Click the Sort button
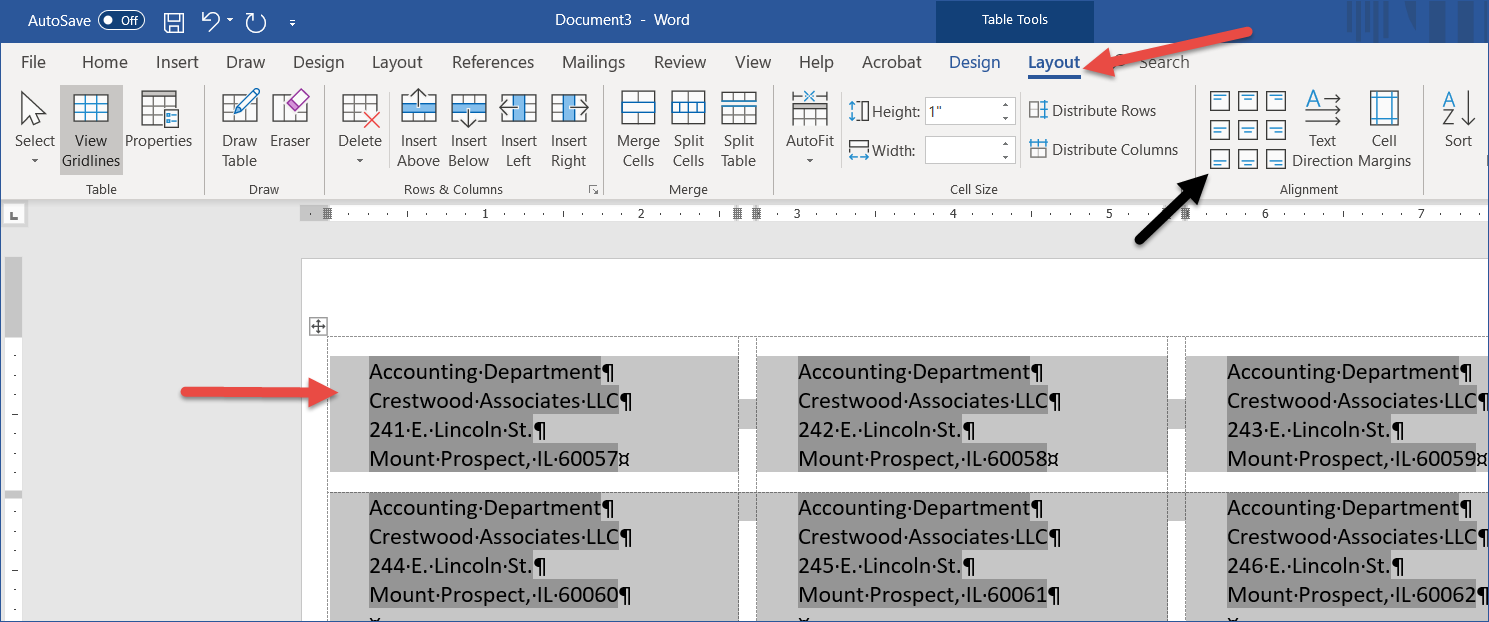This screenshot has height=622, width=1489. 1458,120
